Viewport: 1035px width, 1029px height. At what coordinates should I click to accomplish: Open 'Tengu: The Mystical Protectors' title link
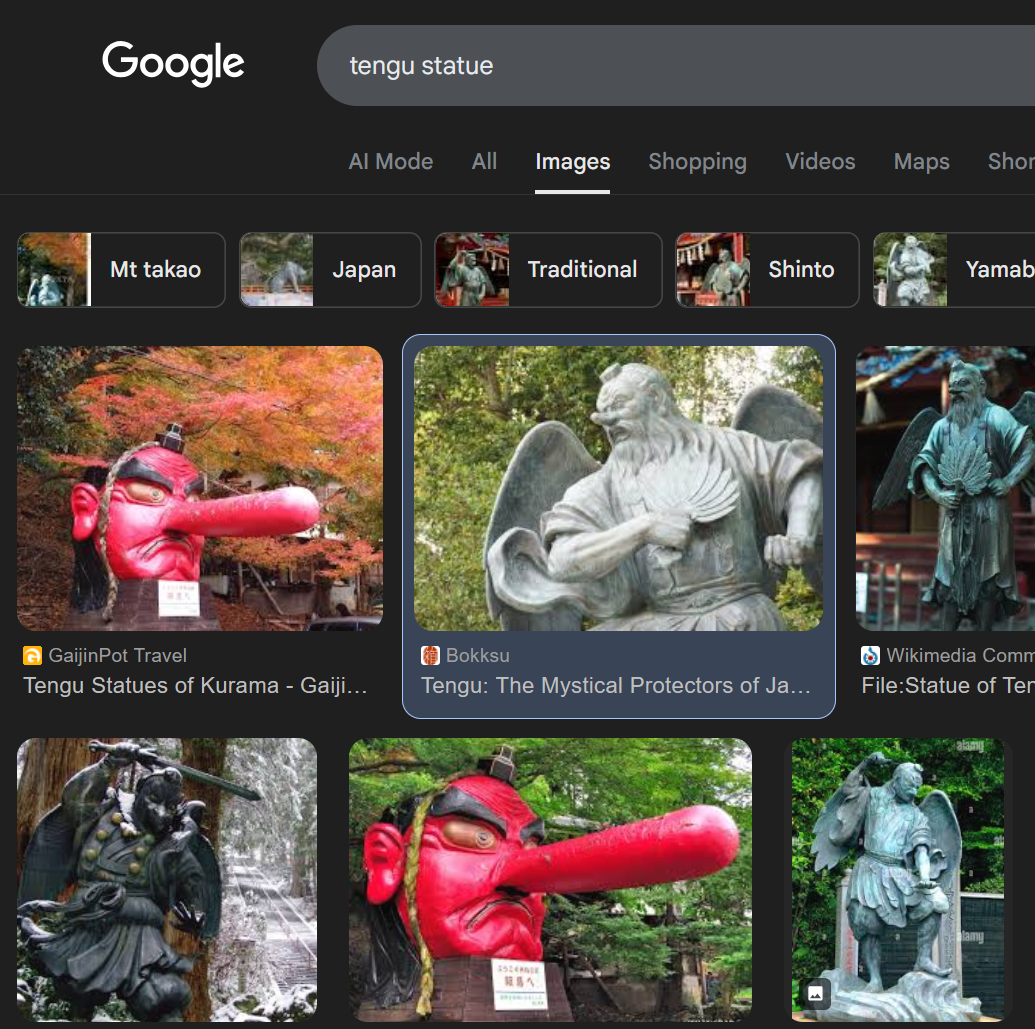616,686
